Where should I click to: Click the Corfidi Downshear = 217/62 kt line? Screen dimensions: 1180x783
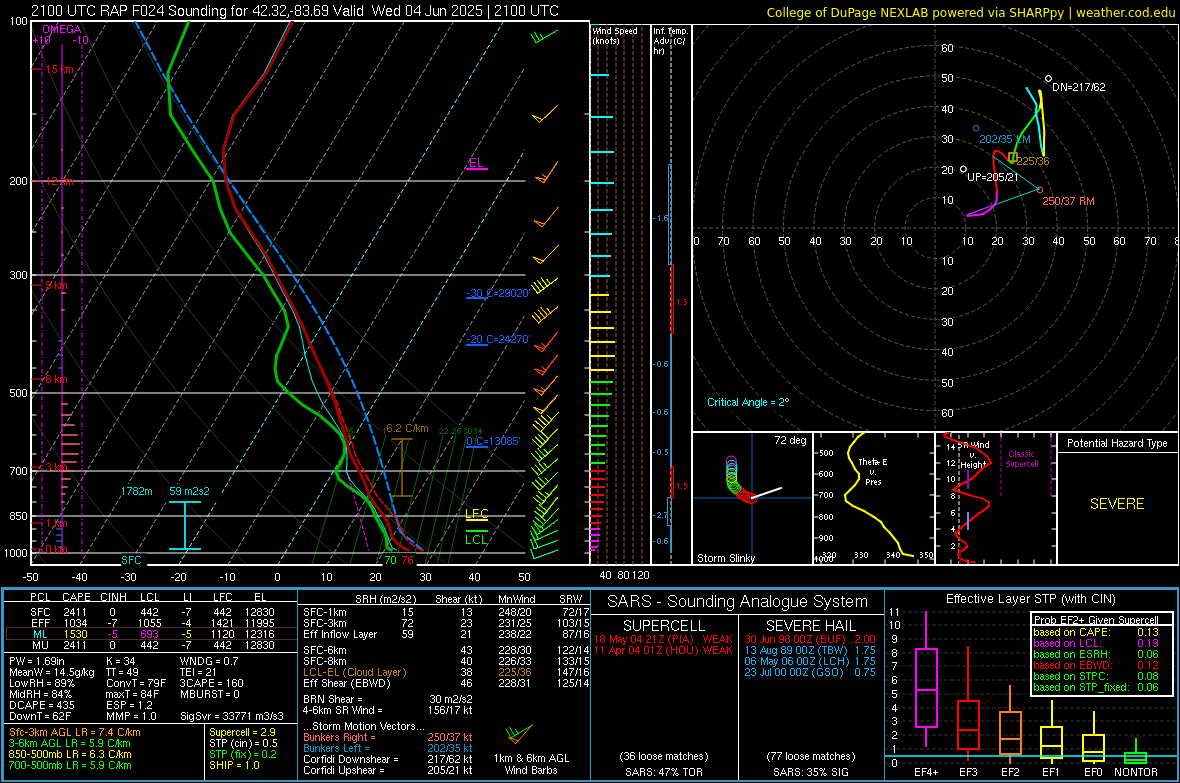[x=388, y=759]
